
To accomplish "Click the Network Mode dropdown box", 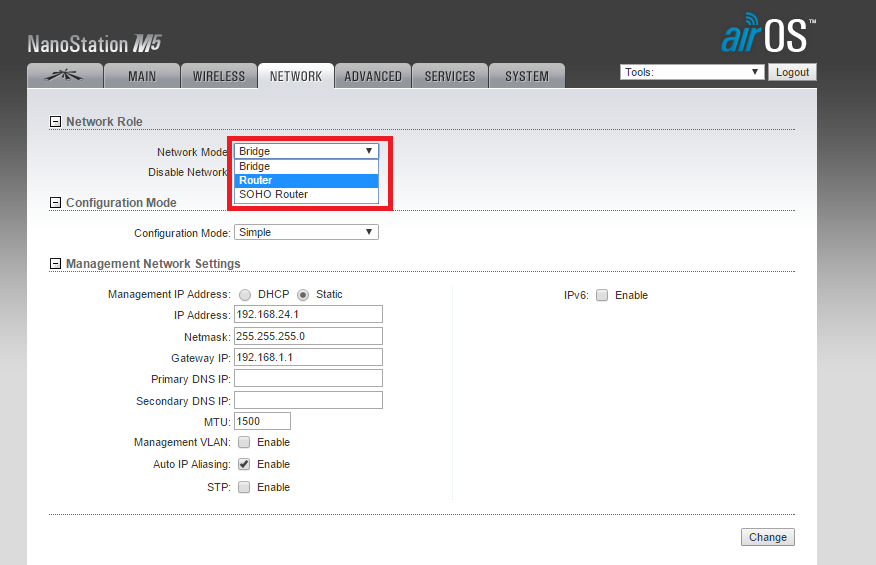I will pyautogui.click(x=306, y=151).
